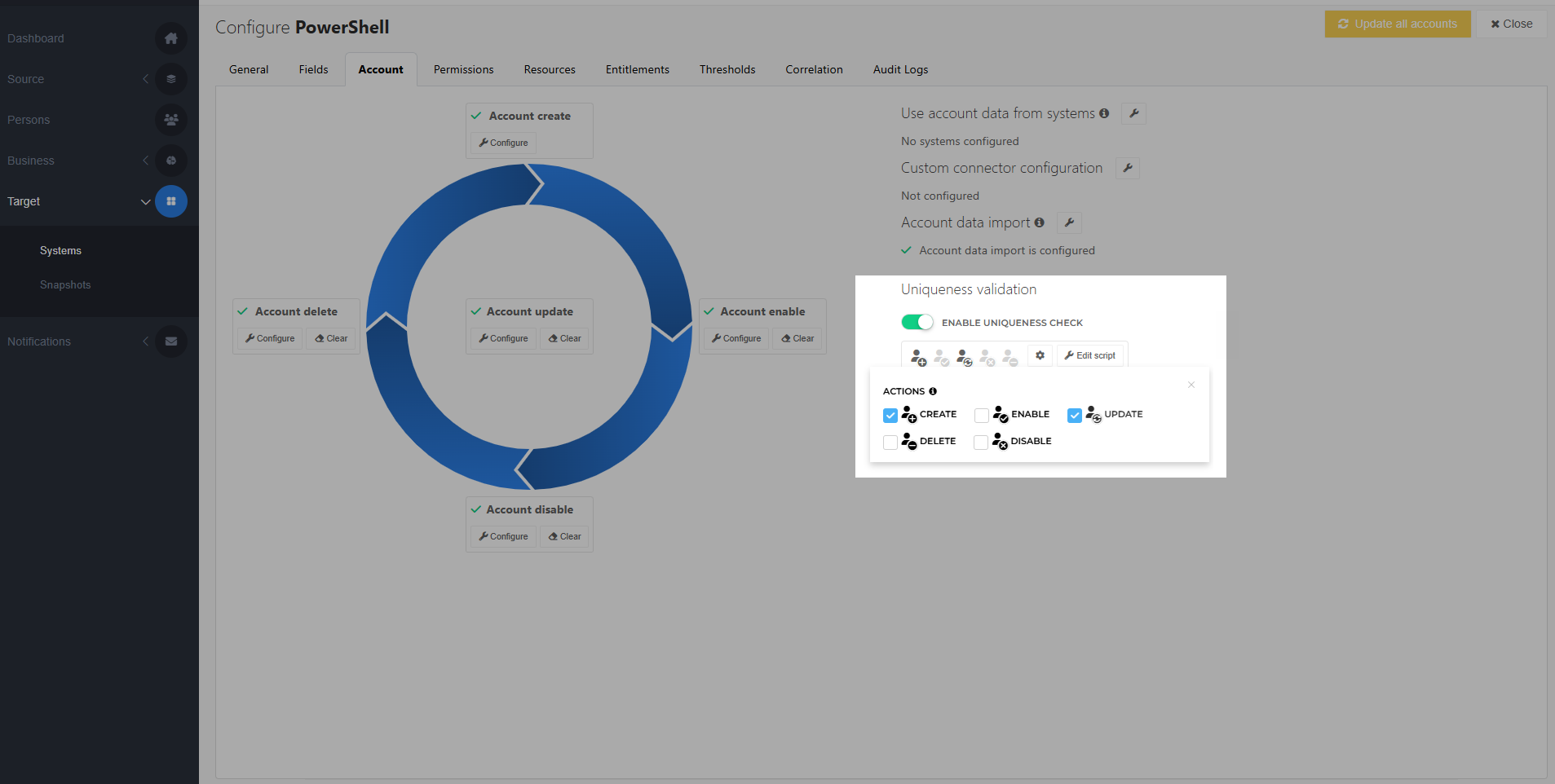Screen dimensions: 1555x784
Task: Click the disable-user icon in uniqueness toolbar
Action: (987, 358)
